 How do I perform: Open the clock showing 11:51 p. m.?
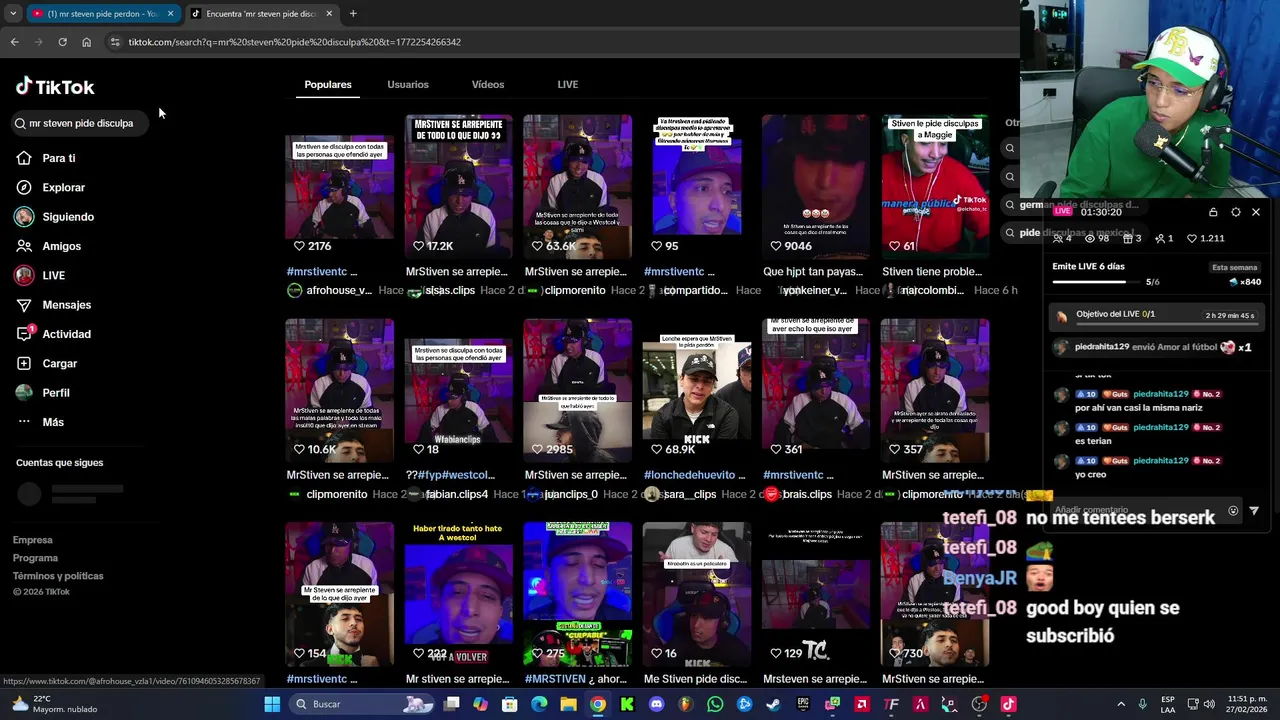pos(1248,704)
